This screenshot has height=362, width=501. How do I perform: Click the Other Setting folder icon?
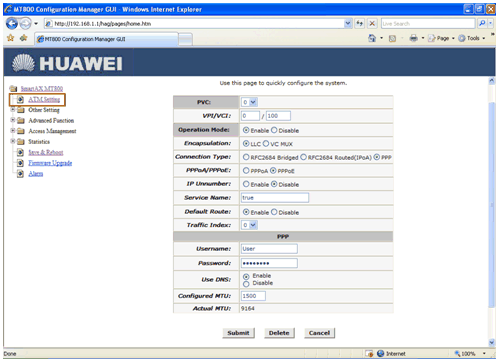coord(21,110)
